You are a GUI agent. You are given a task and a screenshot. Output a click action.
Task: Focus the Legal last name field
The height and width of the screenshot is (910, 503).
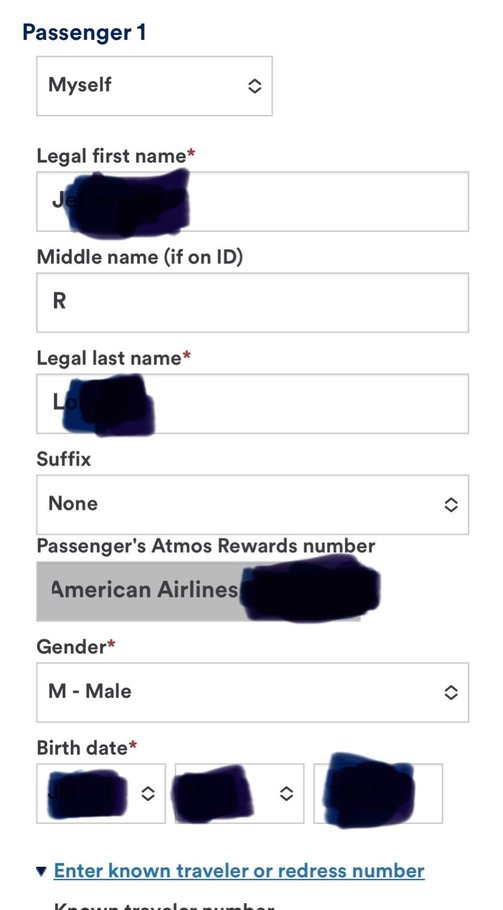252,403
